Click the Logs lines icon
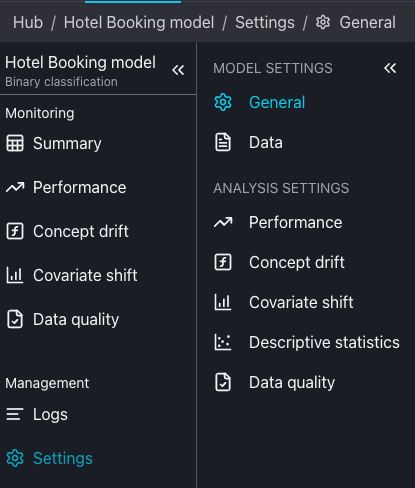 [x=15, y=414]
